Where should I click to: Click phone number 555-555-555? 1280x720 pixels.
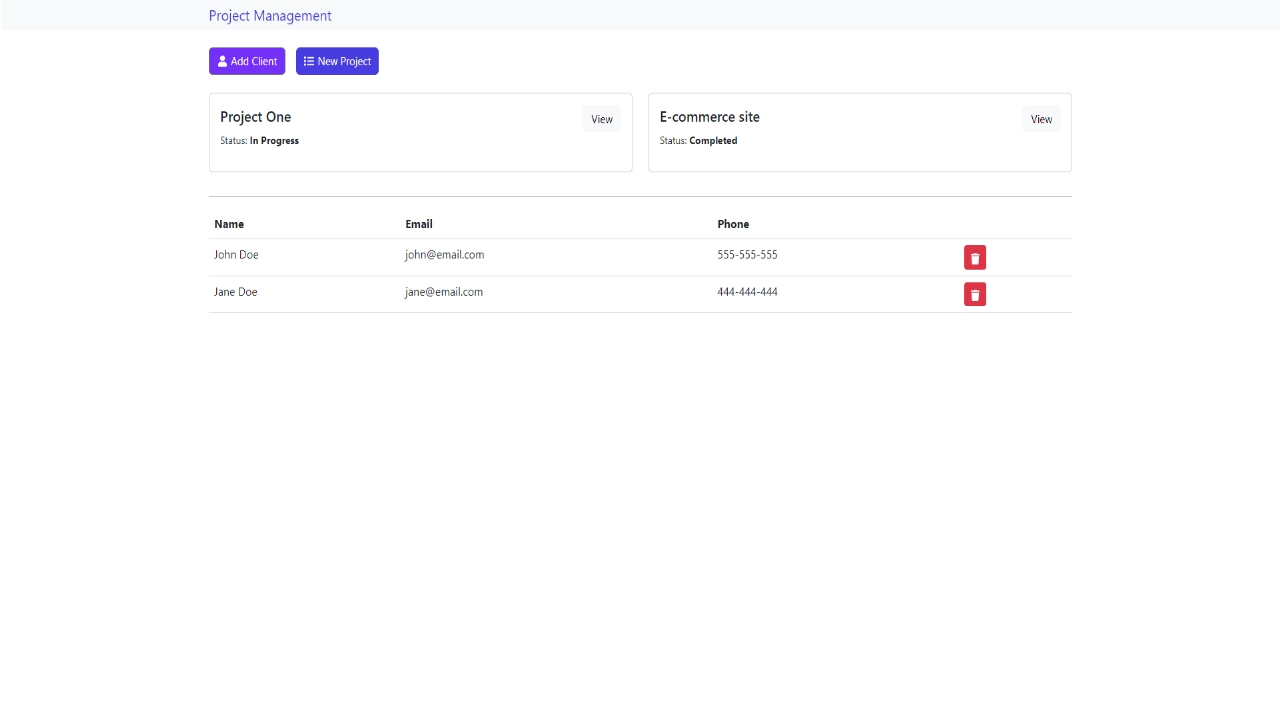click(747, 255)
